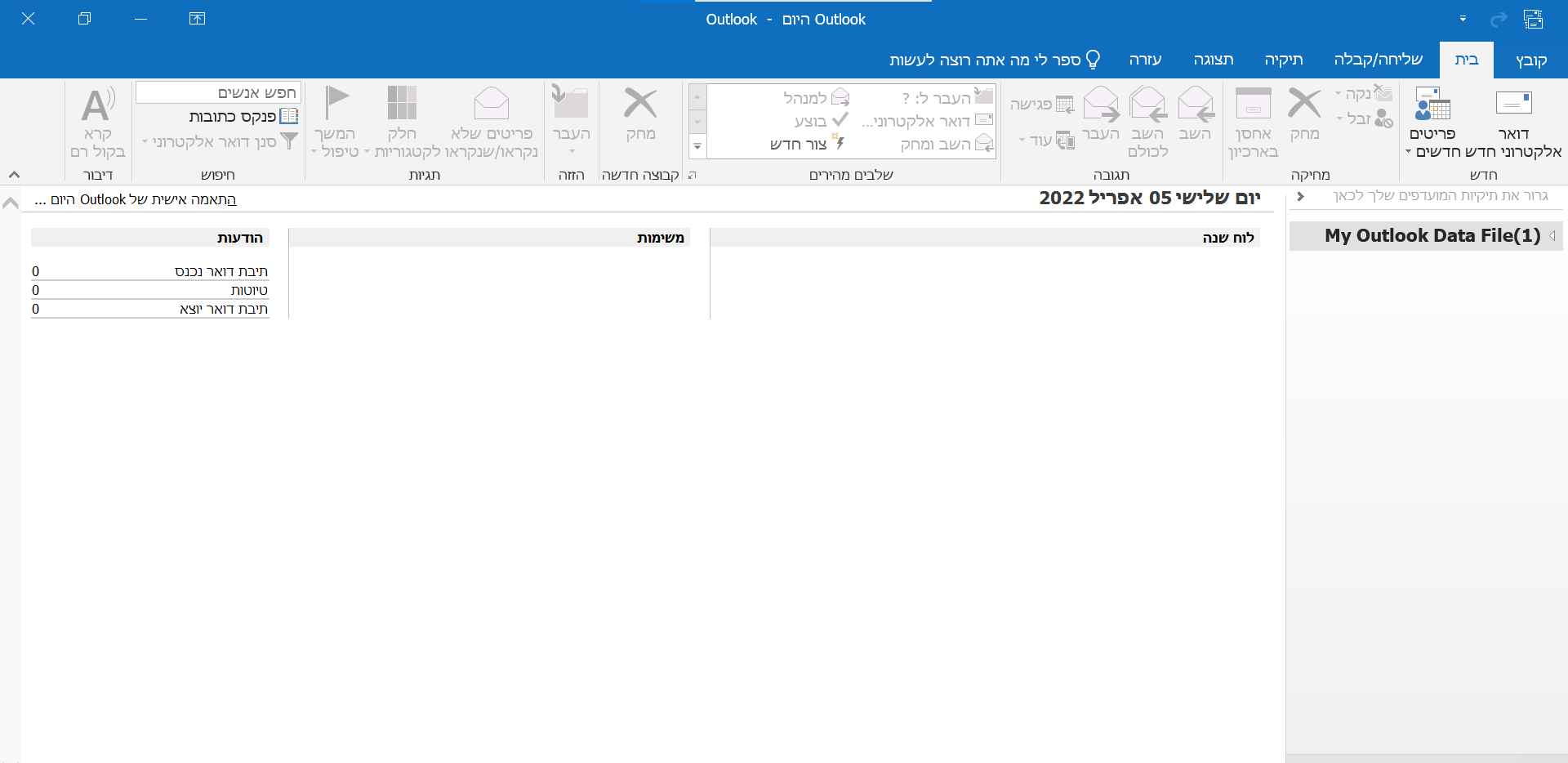1568x763 pixels.
Task: Switch to the תיקיה folder tab
Action: (x=1284, y=60)
